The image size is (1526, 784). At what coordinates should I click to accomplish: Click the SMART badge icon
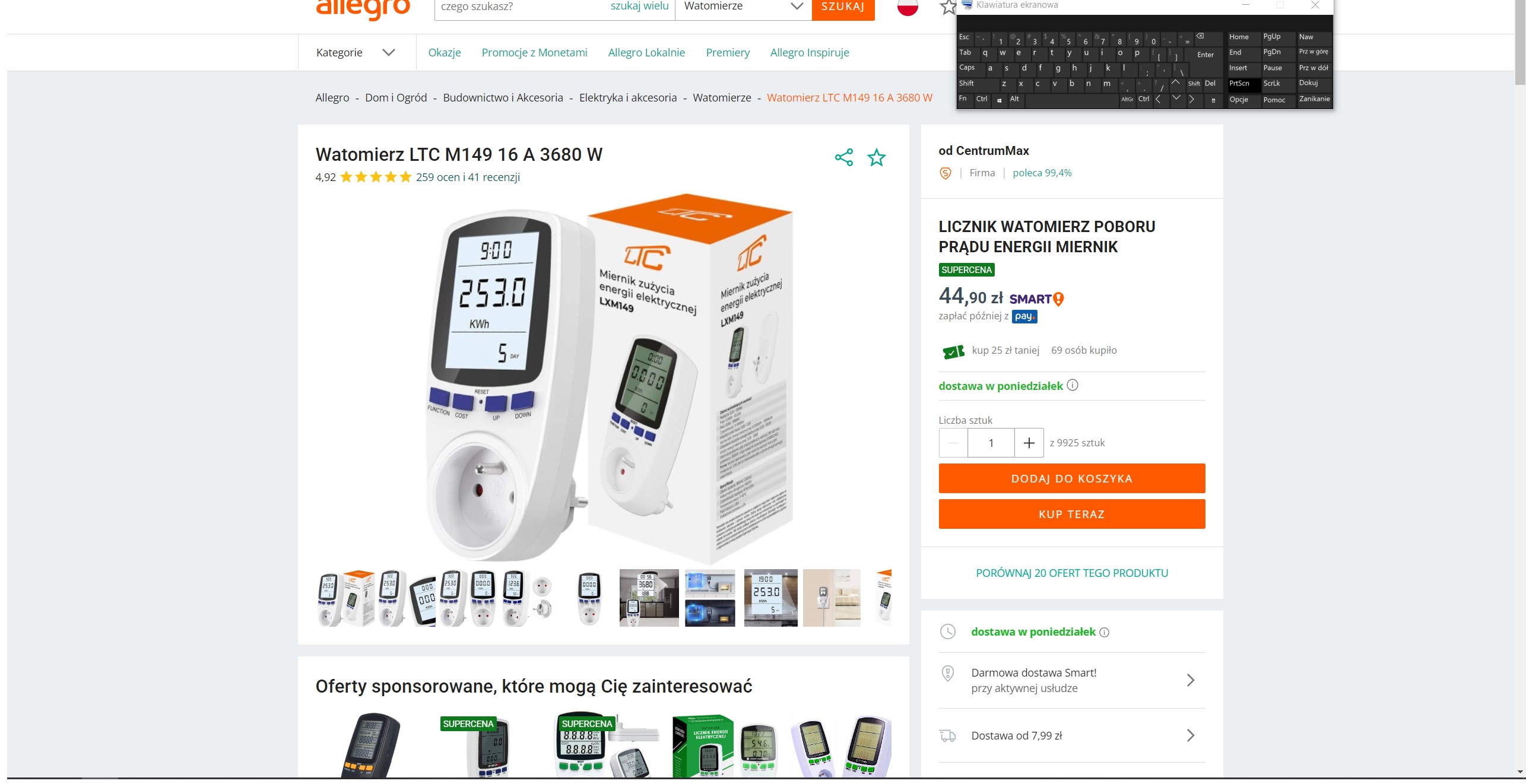[x=1036, y=299]
